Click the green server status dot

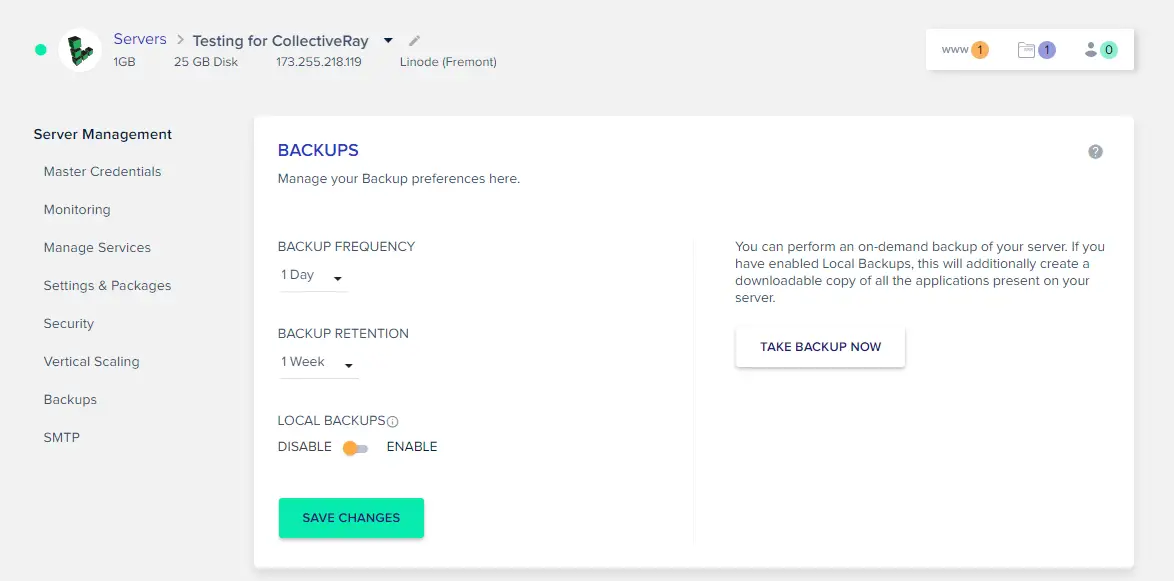[40, 50]
